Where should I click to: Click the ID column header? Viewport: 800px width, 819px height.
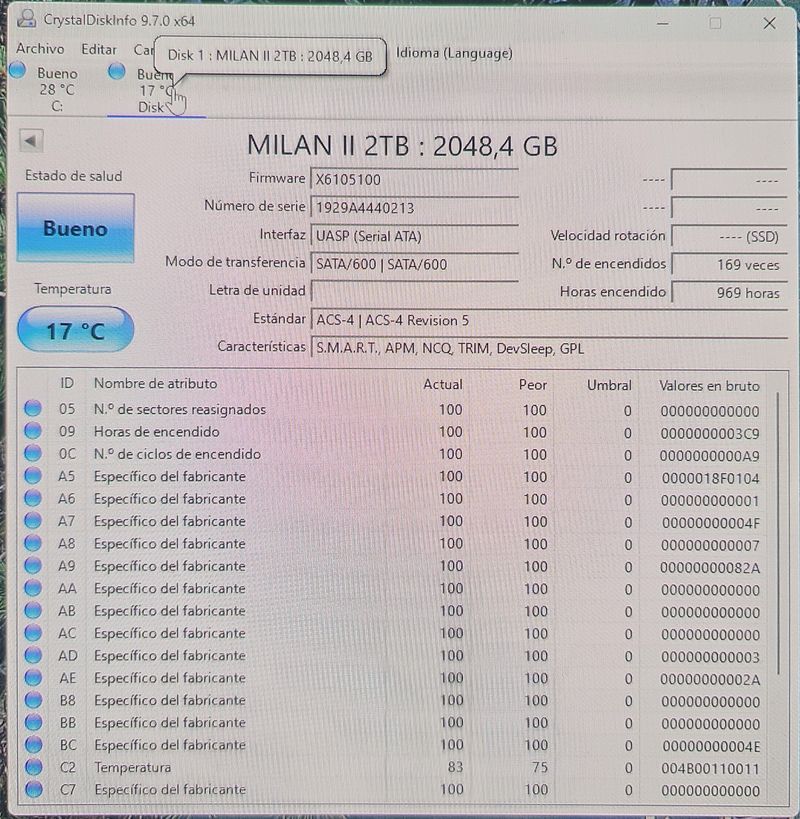point(66,383)
